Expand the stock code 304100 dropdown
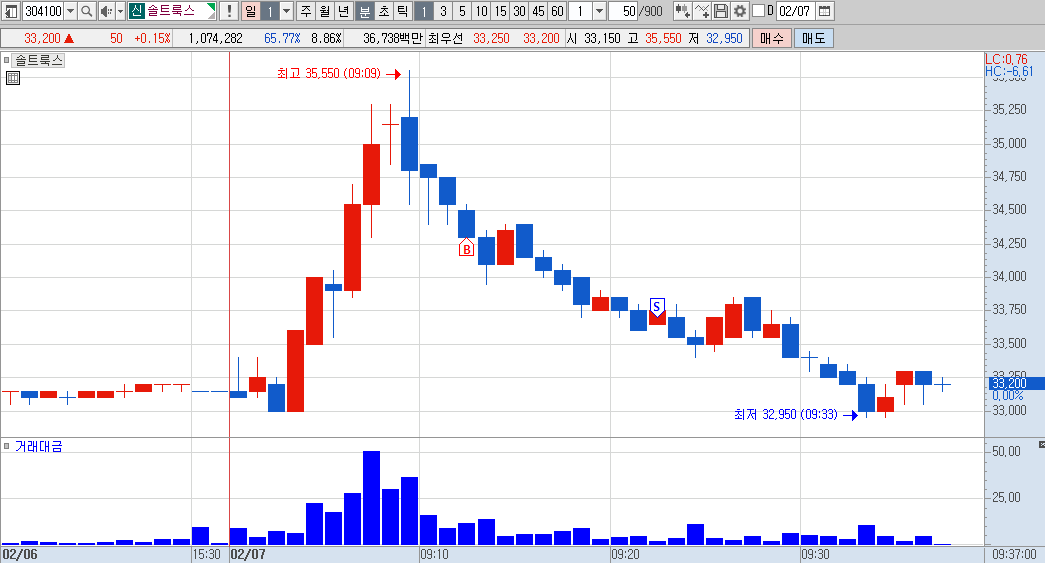Image resolution: width=1045 pixels, height=563 pixels. click(x=70, y=11)
